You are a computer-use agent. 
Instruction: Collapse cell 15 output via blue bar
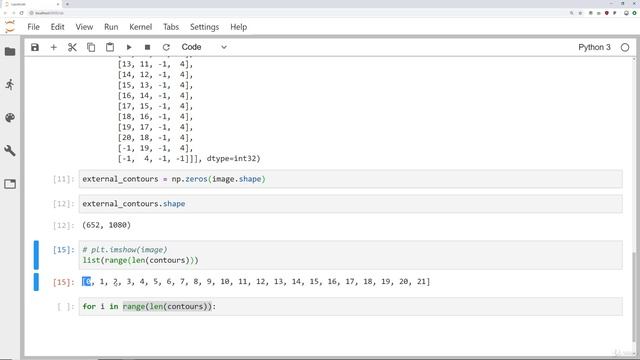click(36, 282)
